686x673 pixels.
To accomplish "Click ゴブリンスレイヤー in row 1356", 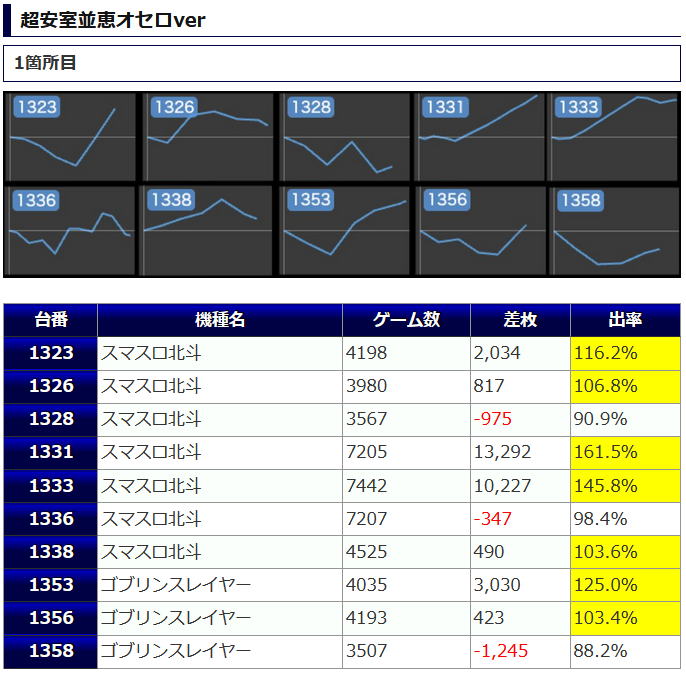I will 176,618.
